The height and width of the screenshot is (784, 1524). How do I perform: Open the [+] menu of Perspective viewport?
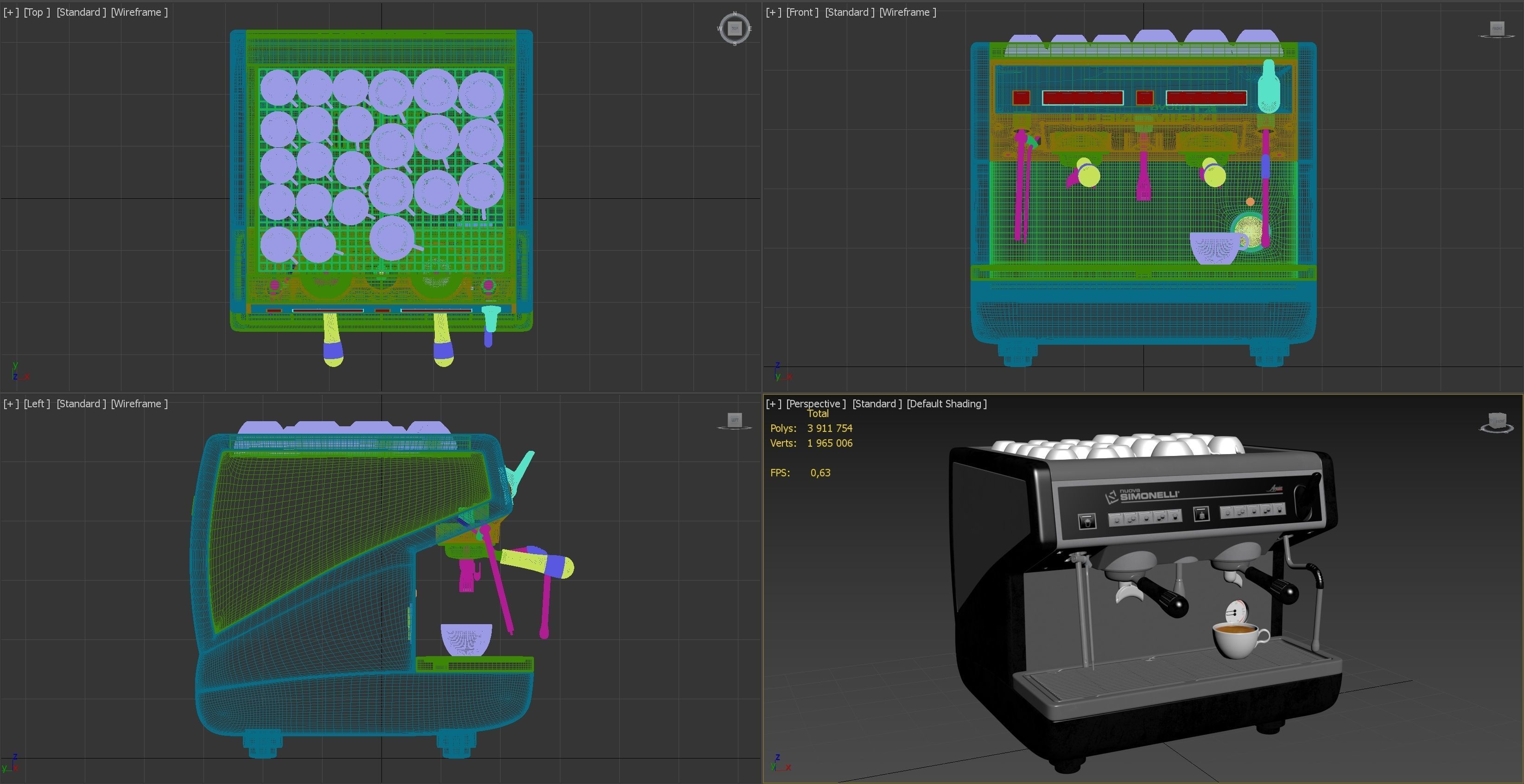[x=773, y=404]
